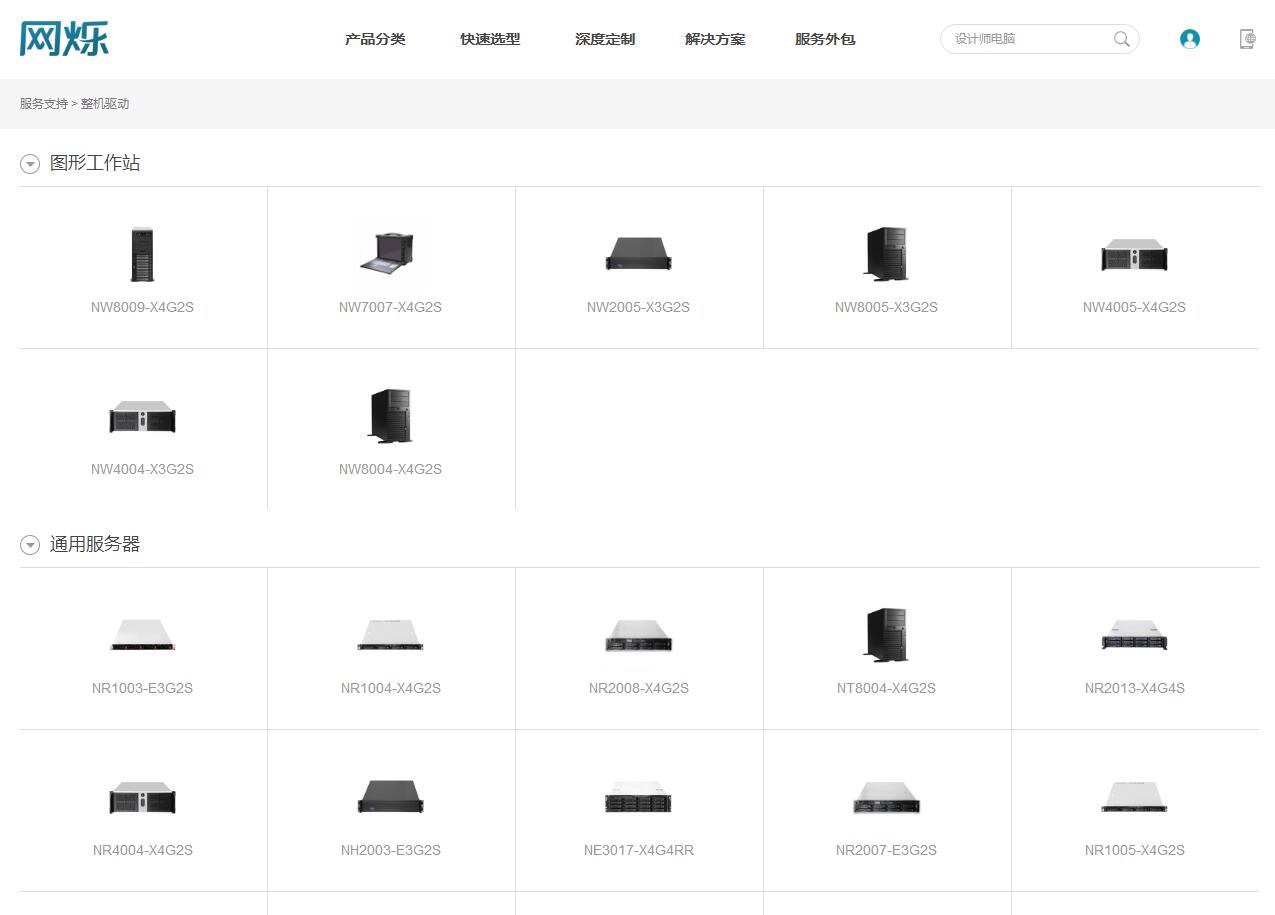Click the 服务支持 breadcrumb link

tap(43, 104)
